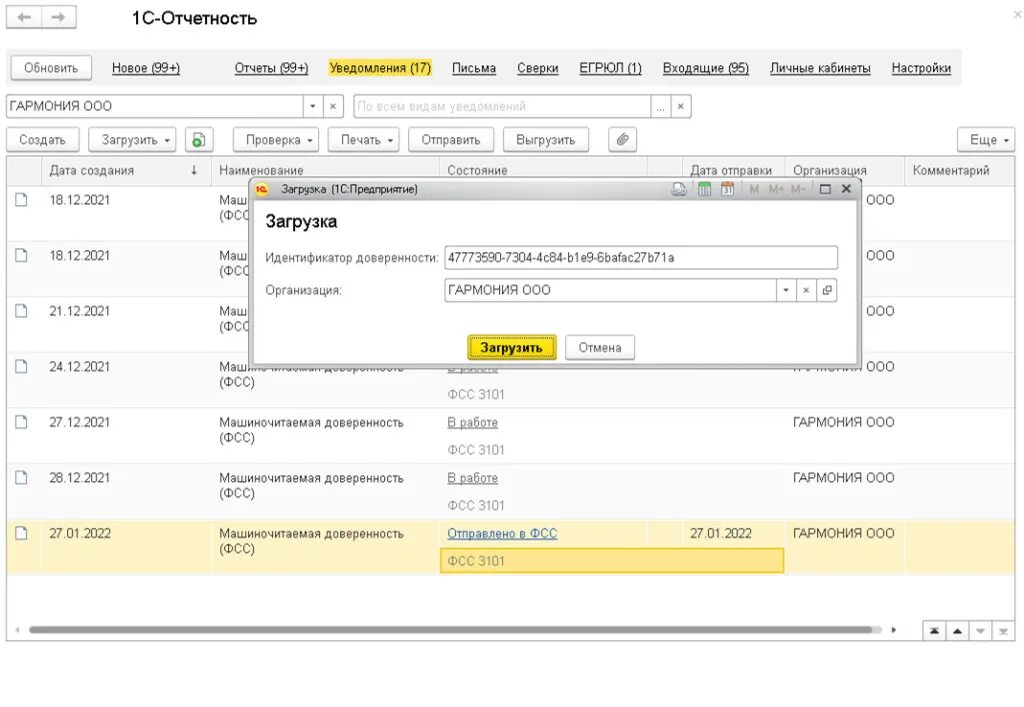Go back with the left arrow
Image resolution: width=1024 pixels, height=707 pixels.
tap(24, 18)
